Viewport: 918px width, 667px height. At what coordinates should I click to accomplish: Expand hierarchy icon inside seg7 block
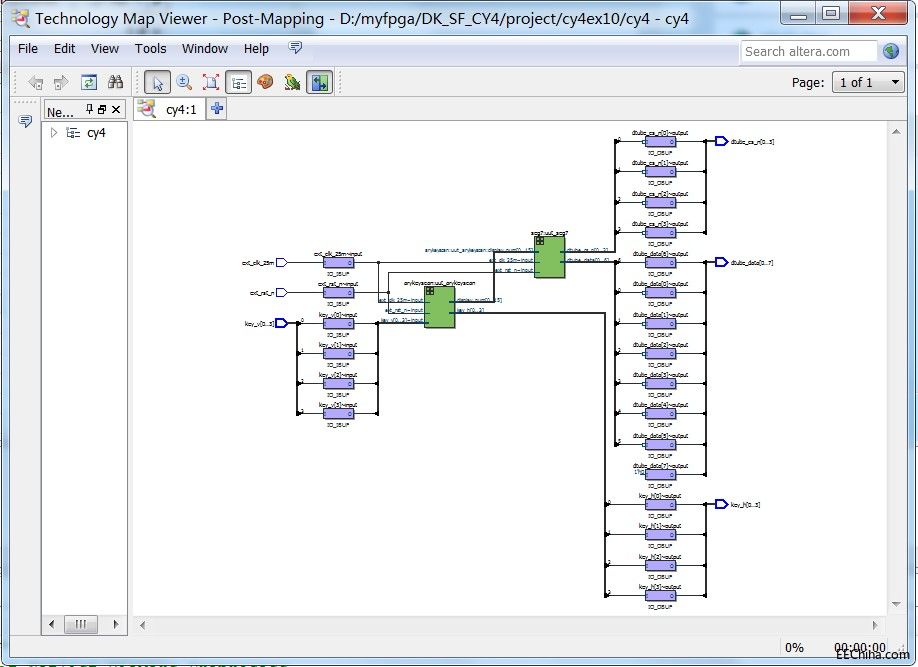(x=540, y=241)
